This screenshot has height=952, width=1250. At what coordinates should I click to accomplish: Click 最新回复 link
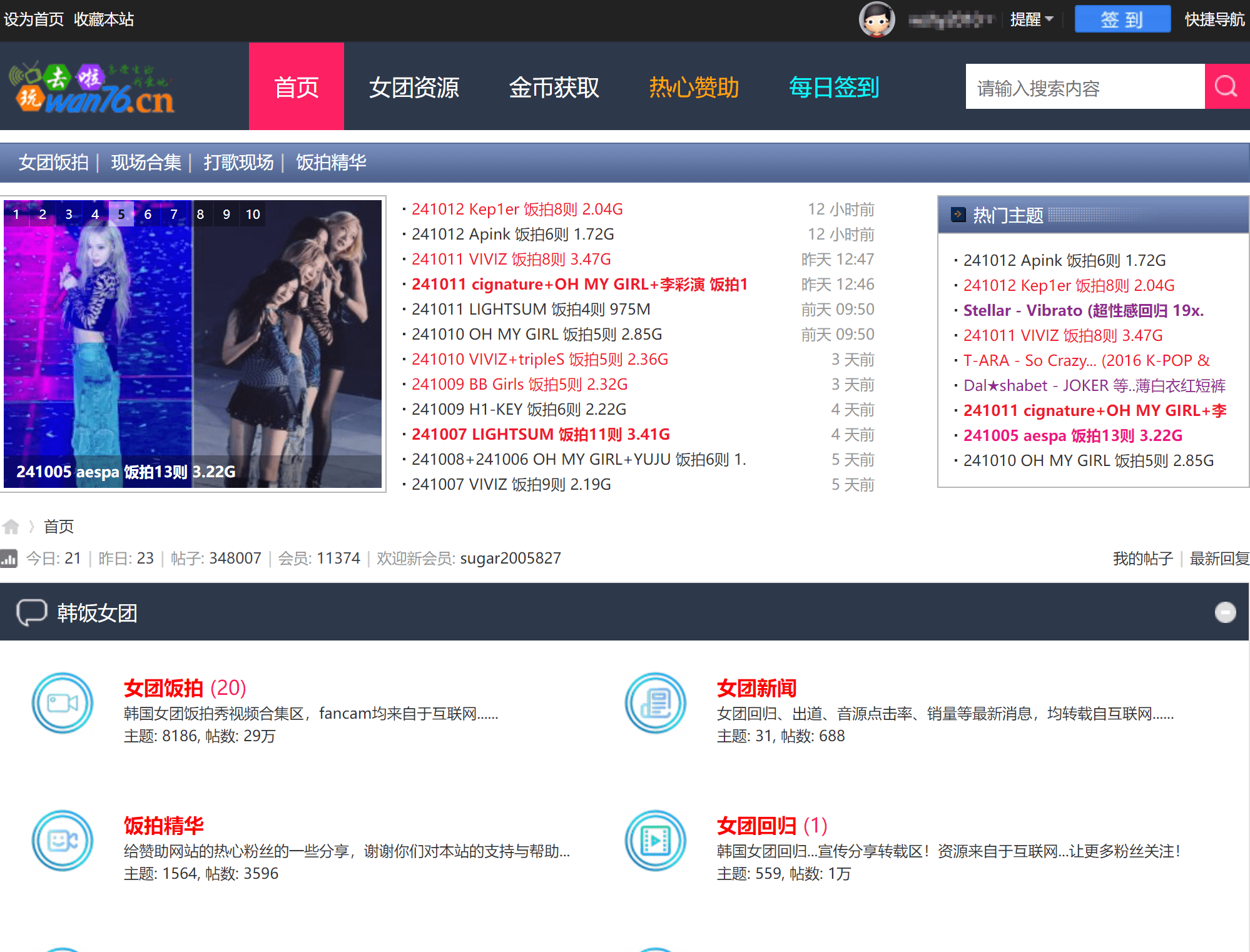coord(1219,559)
